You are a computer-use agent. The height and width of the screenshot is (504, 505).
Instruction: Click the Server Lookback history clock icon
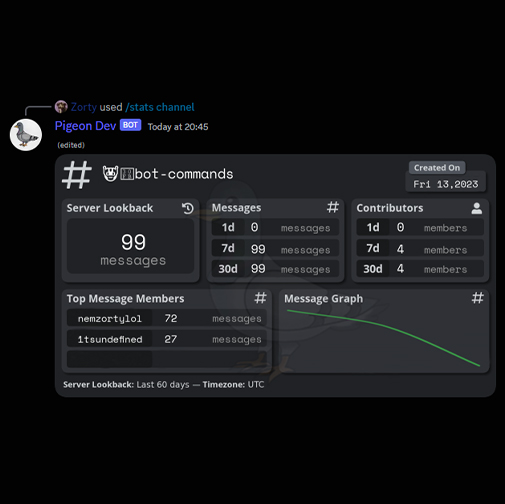pos(188,208)
